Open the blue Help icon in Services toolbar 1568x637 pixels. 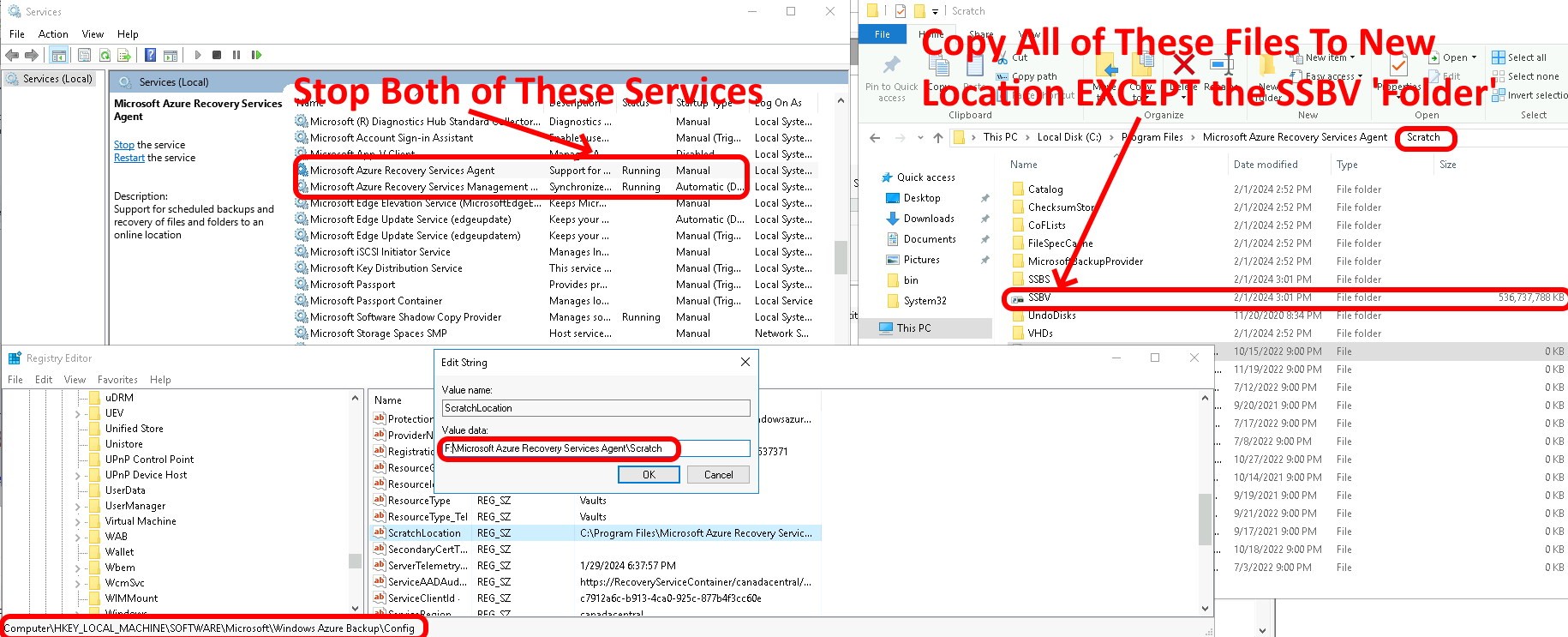(150, 55)
